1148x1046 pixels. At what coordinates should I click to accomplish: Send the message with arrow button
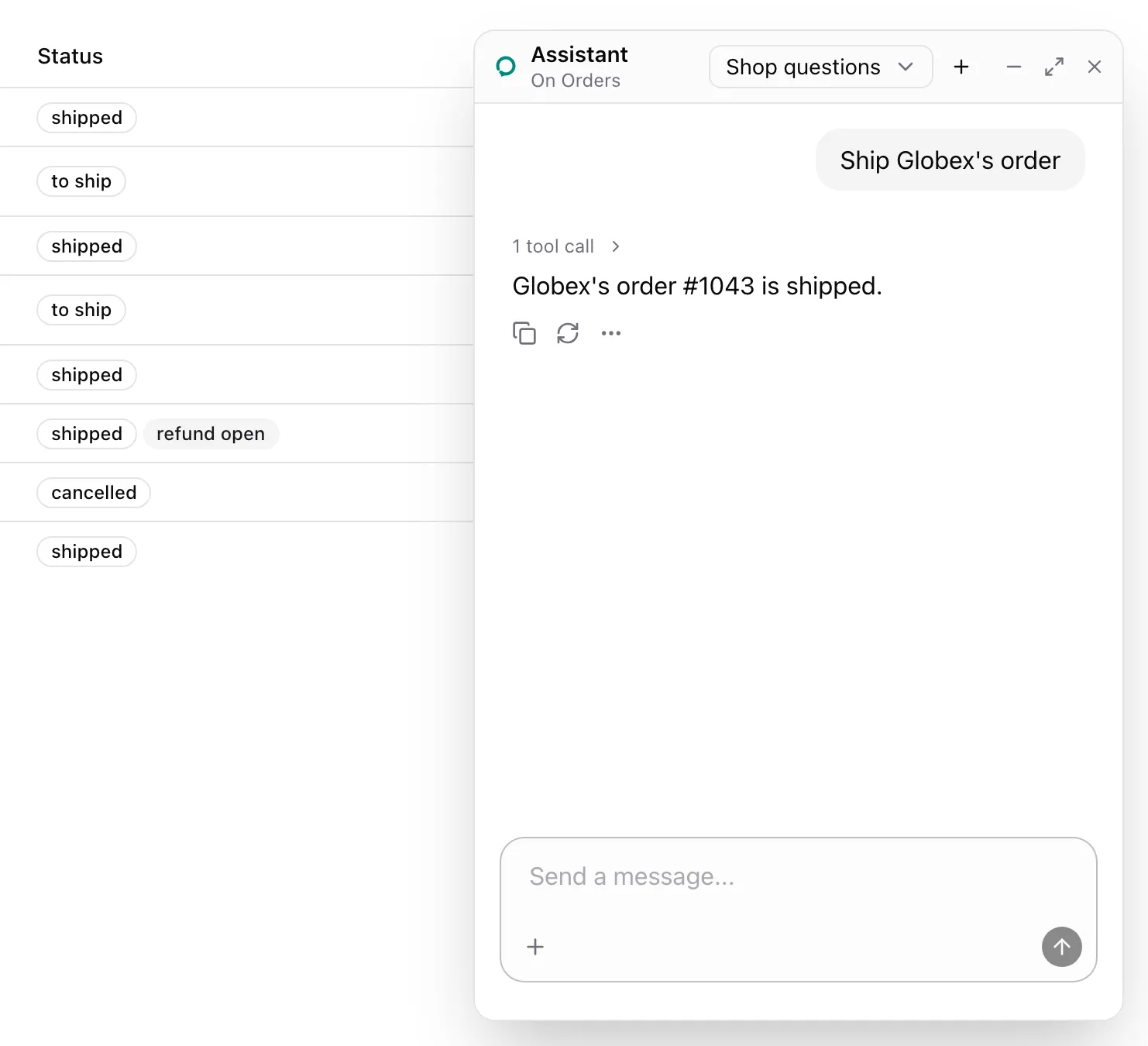[x=1062, y=947]
